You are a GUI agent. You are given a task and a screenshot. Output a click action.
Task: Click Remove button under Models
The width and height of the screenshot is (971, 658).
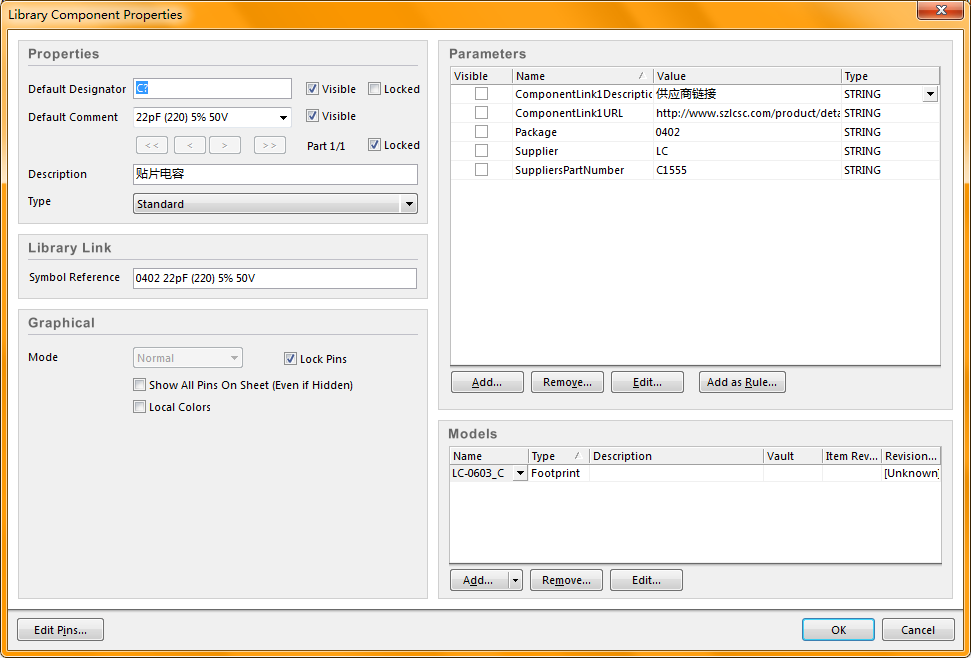566,580
